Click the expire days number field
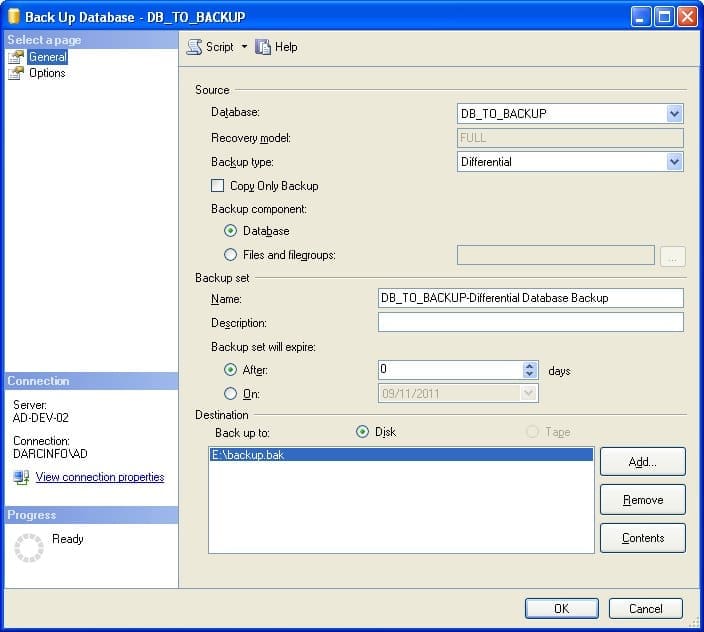Viewport: 704px width, 632px height. (x=450, y=370)
